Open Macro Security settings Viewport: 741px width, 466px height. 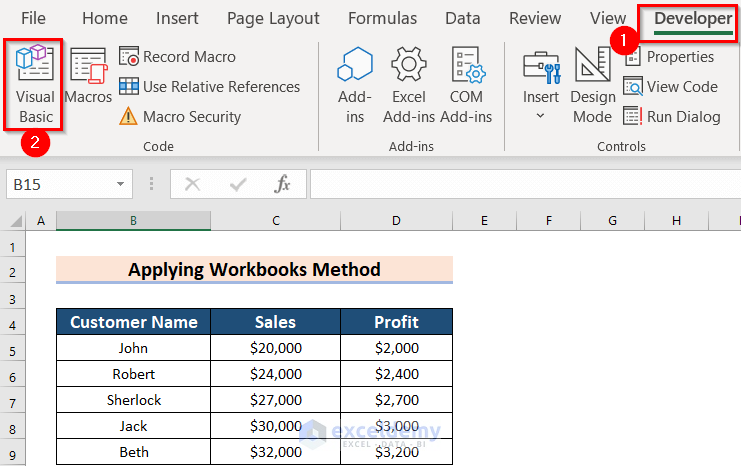click(180, 117)
